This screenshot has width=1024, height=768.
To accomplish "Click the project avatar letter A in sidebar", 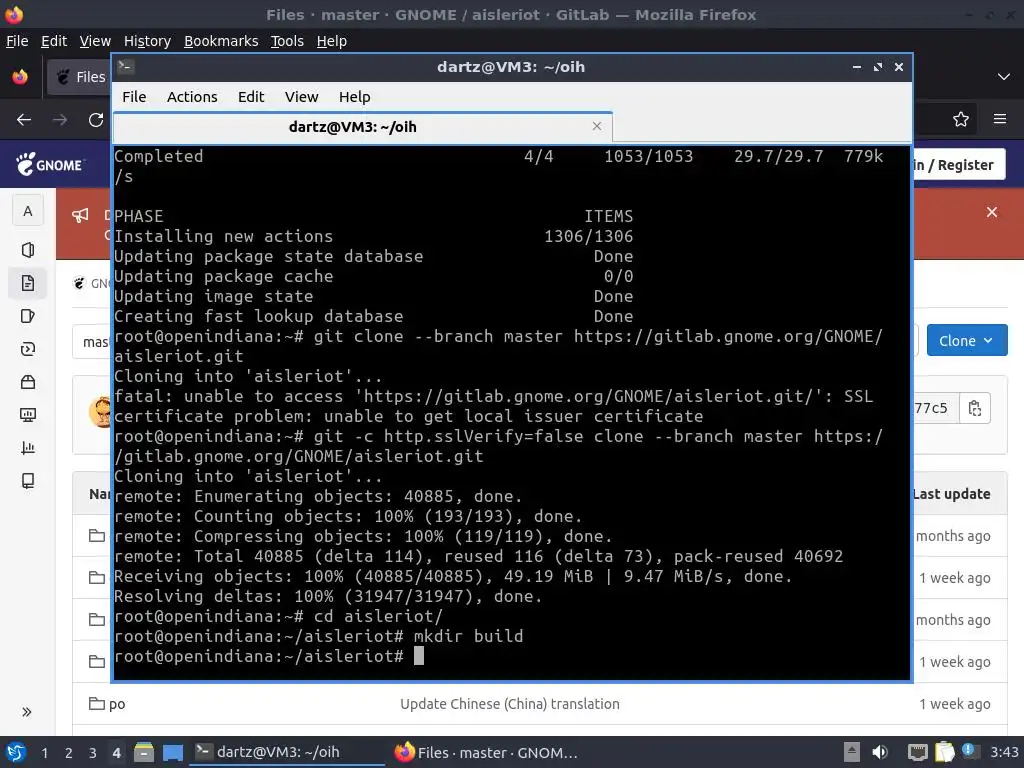I will (27, 211).
